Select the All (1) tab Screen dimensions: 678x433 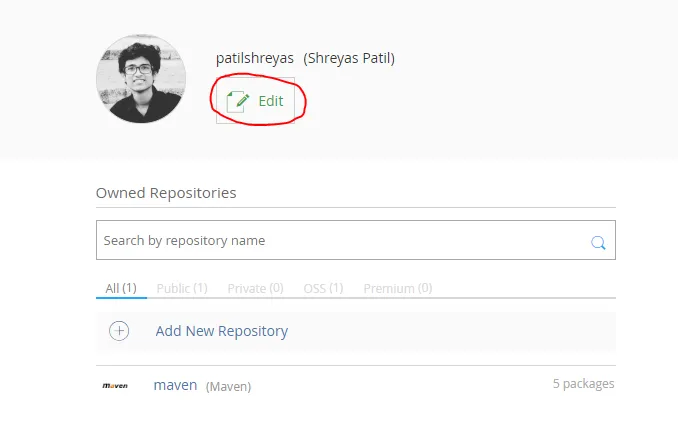click(x=121, y=288)
